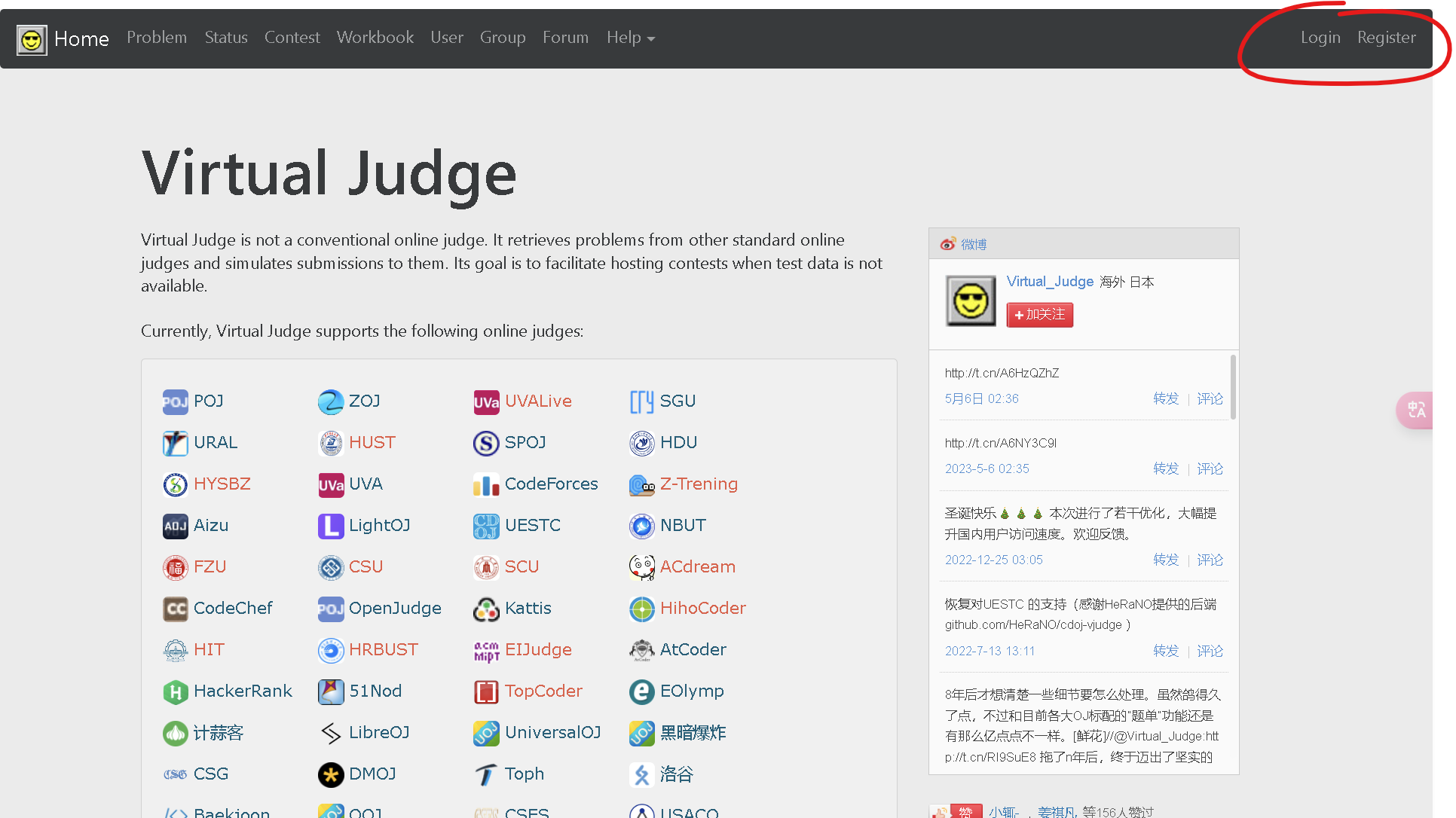Click the CodeChef brown icon
1456x818 pixels.
click(x=175, y=609)
